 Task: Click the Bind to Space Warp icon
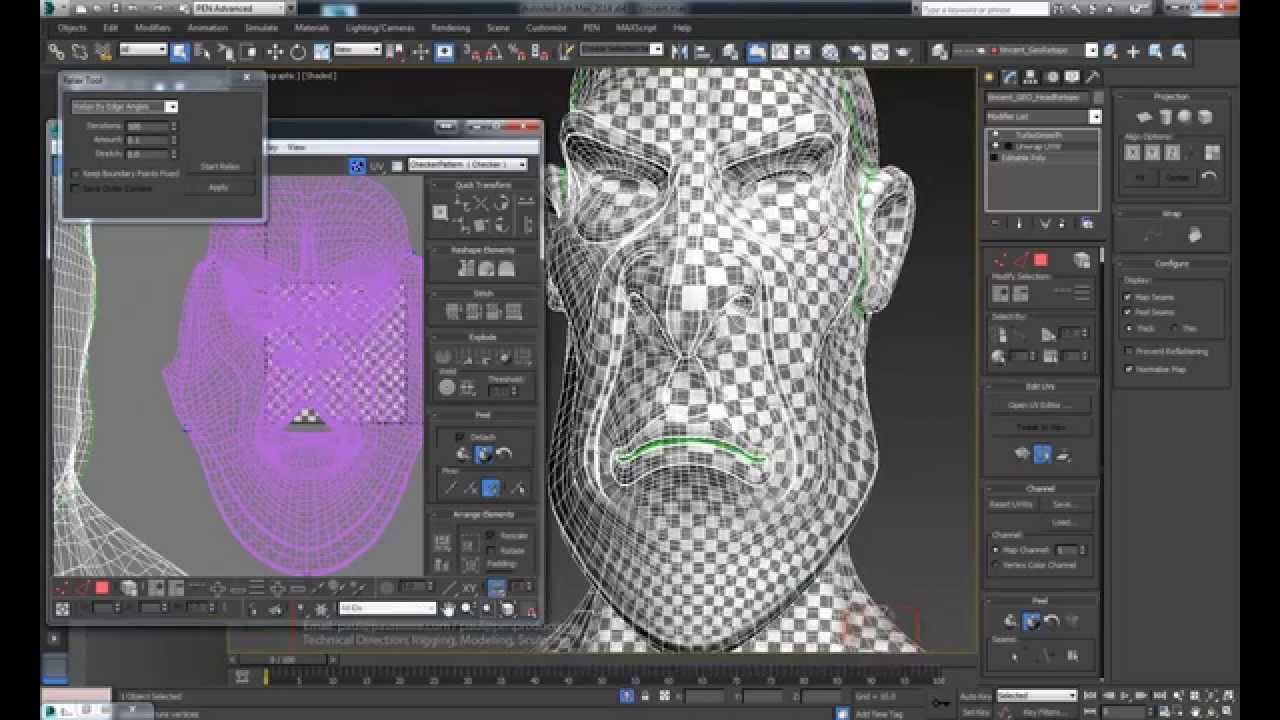[103, 51]
